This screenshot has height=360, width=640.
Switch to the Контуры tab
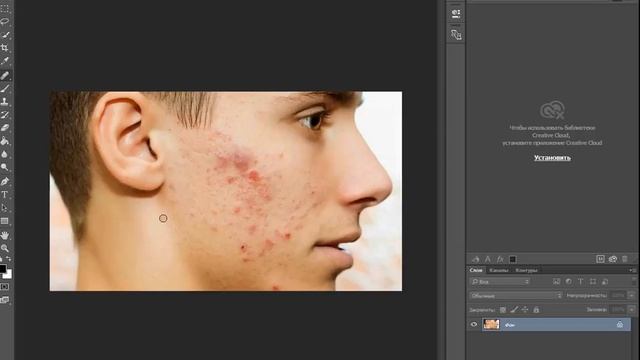[x=526, y=270]
